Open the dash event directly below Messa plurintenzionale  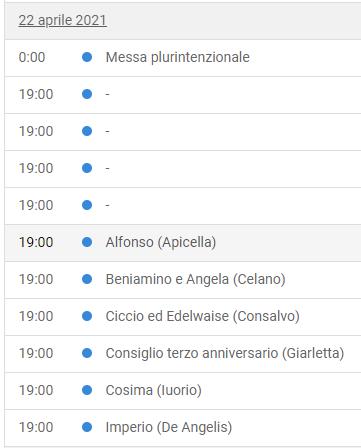(x=183, y=95)
